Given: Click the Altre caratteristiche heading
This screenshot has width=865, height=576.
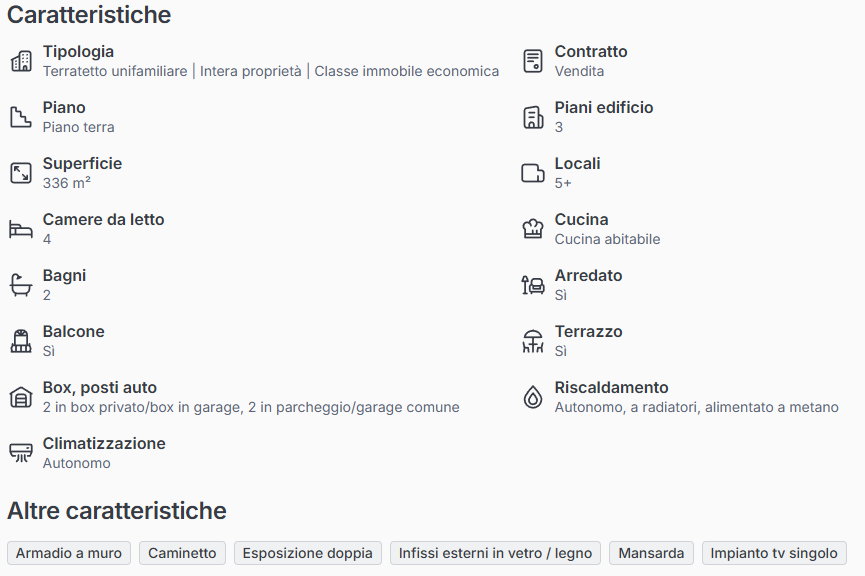Looking at the screenshot, I should [117, 511].
